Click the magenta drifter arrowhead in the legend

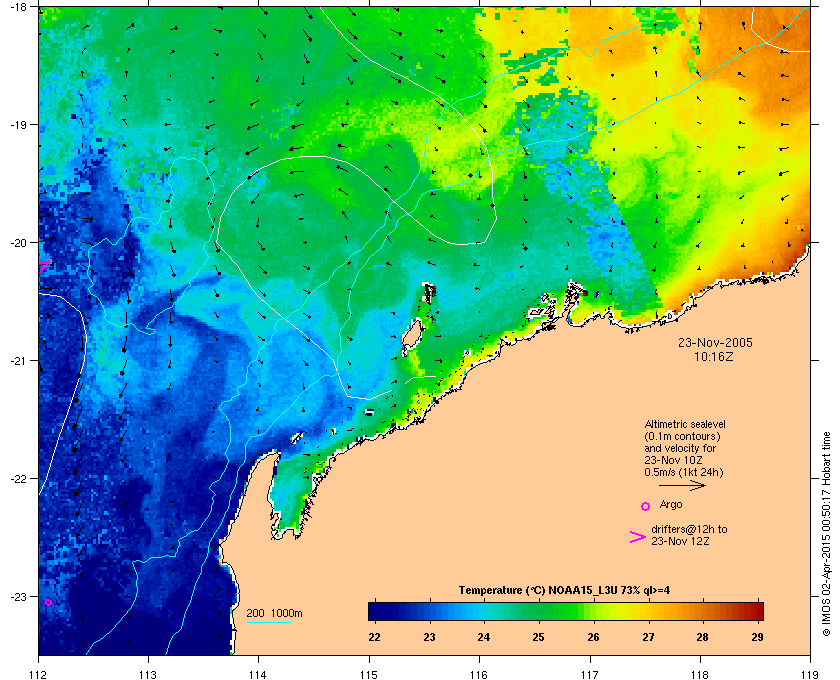638,537
